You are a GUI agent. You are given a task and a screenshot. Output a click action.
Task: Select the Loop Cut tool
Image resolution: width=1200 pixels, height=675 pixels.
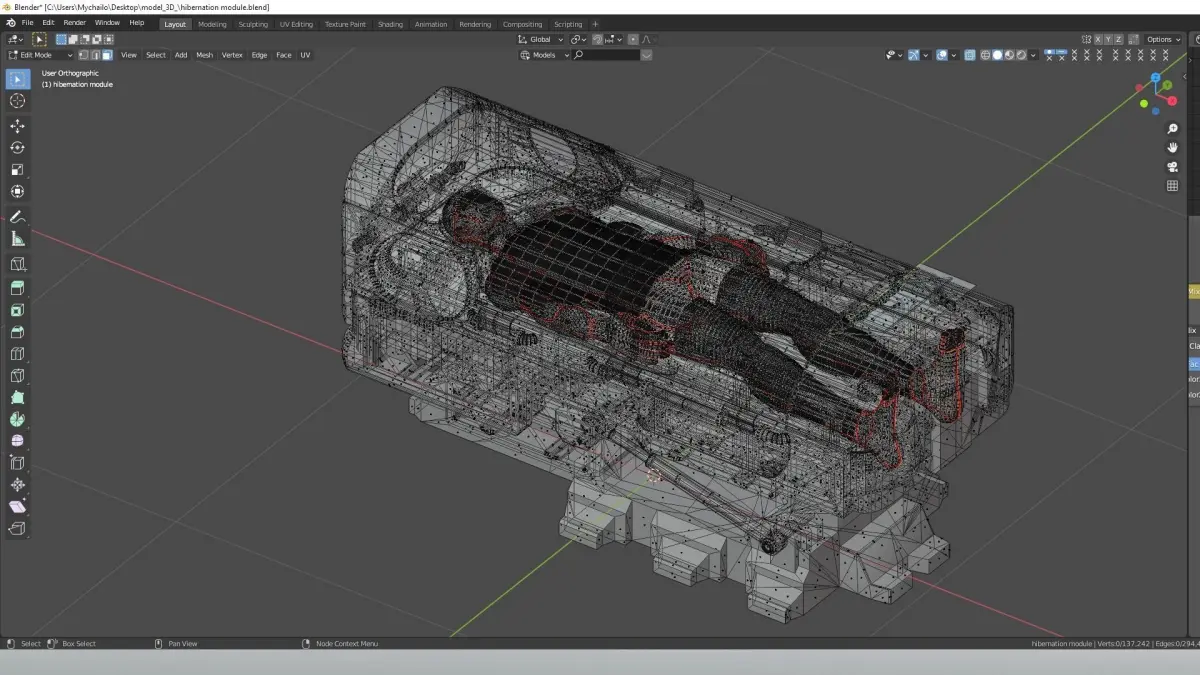pyautogui.click(x=17, y=354)
